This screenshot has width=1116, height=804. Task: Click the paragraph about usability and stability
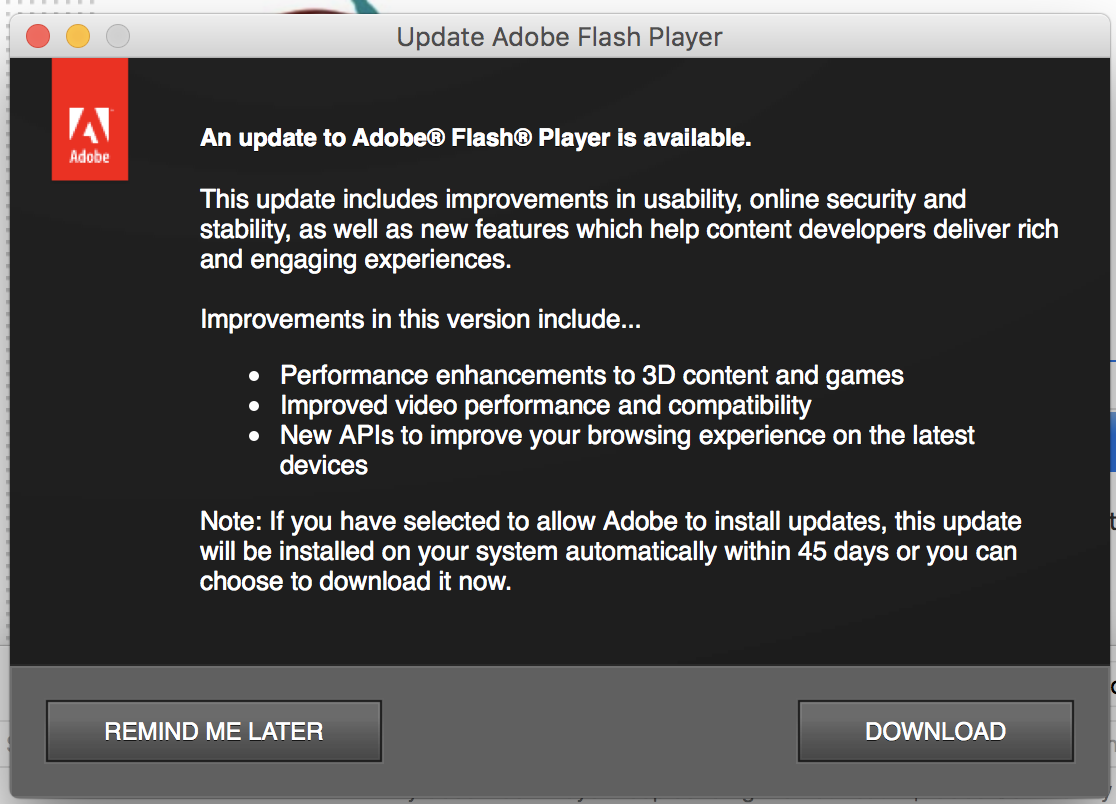[628, 230]
